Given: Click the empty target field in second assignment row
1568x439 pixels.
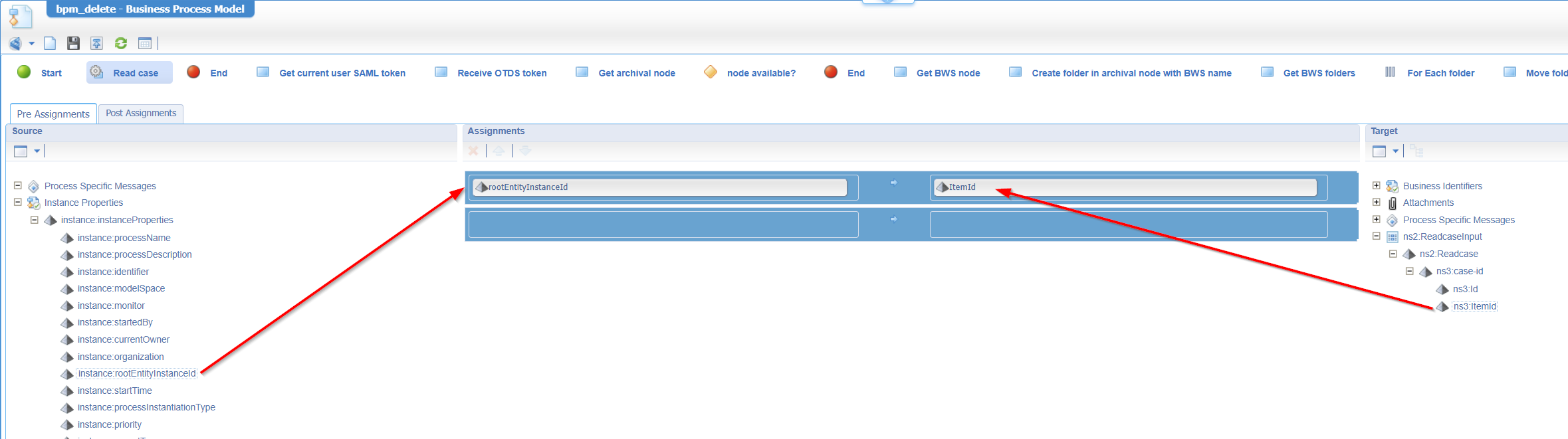Looking at the screenshot, I should 1129,224.
